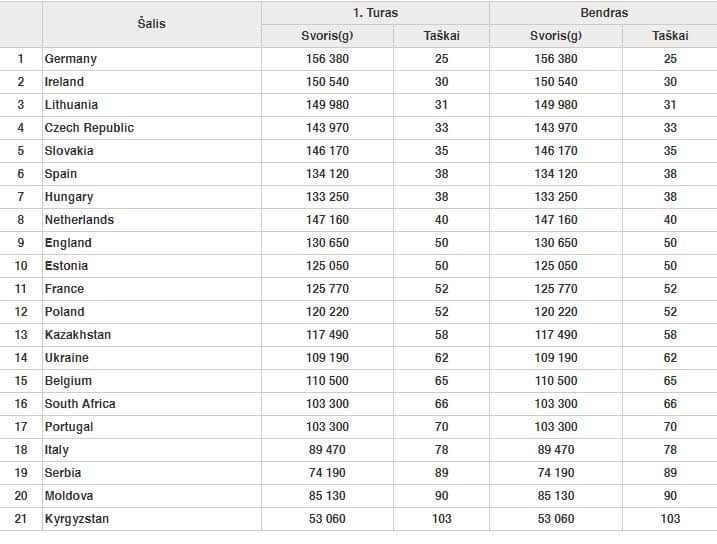Click the Kazakhstan country name

click(78, 335)
